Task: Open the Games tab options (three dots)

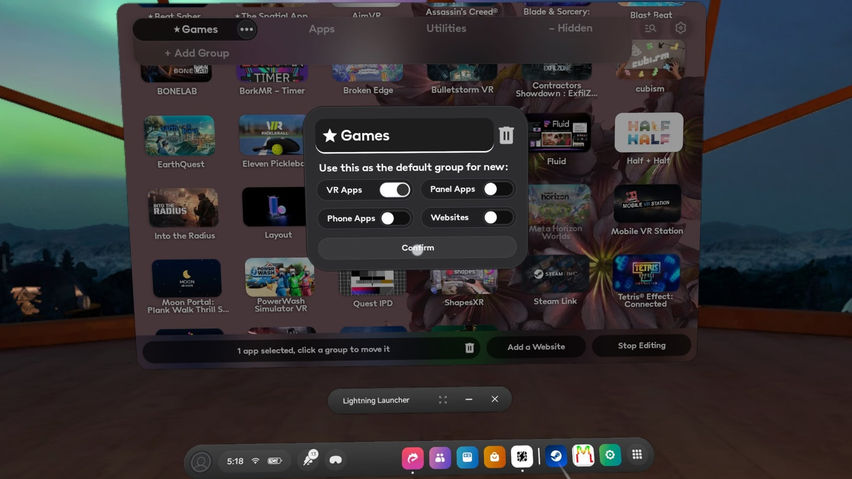Action: (246, 29)
